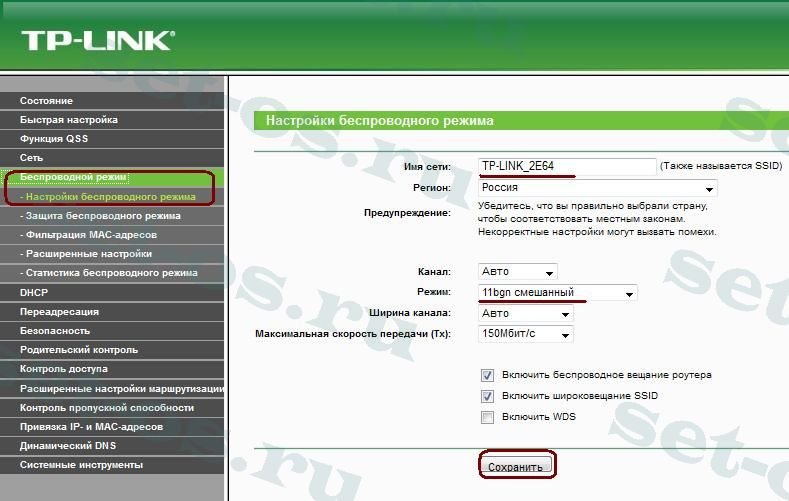Open the Регион dropdown showing Россия
The image size is (789, 501).
pyautogui.click(x=597, y=188)
